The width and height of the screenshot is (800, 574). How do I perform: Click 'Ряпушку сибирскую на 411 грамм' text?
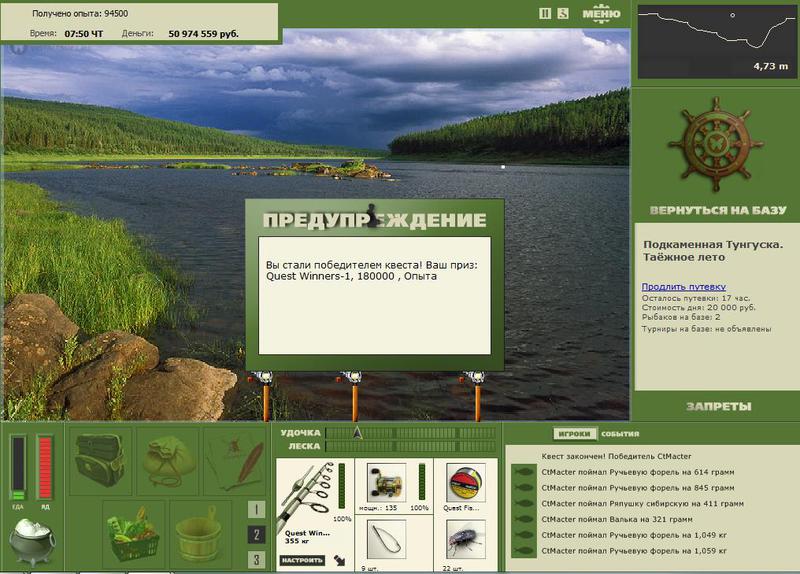pos(677,504)
